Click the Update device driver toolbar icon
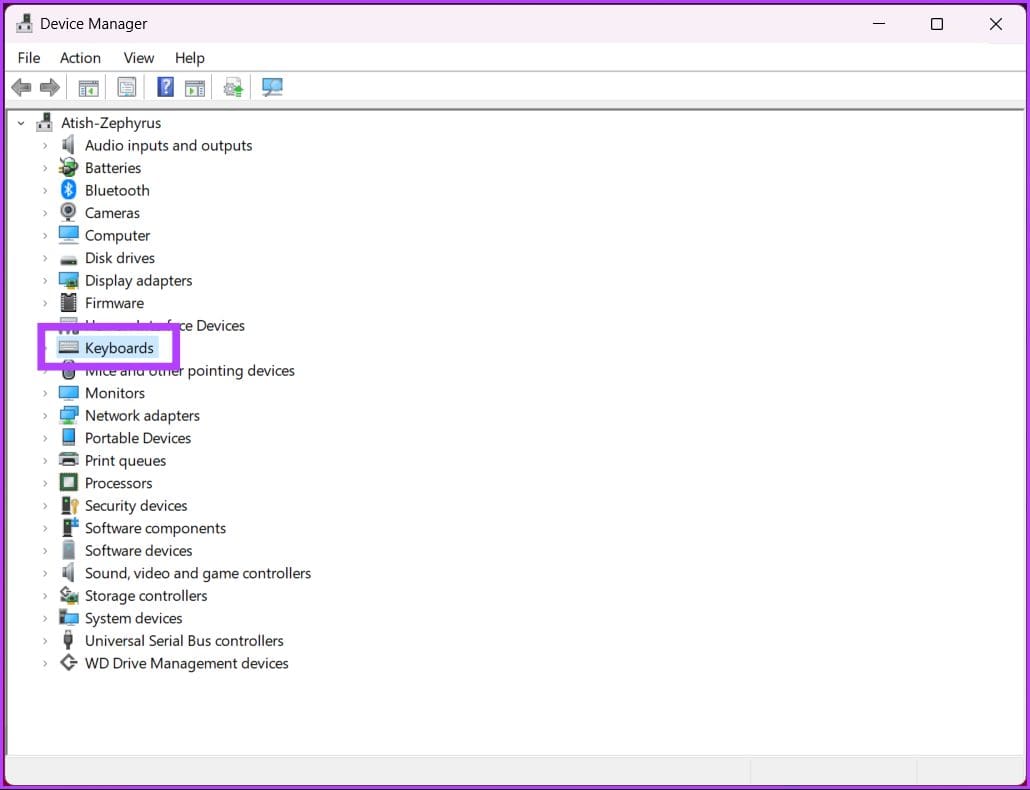The height and width of the screenshot is (790, 1030). 233,87
